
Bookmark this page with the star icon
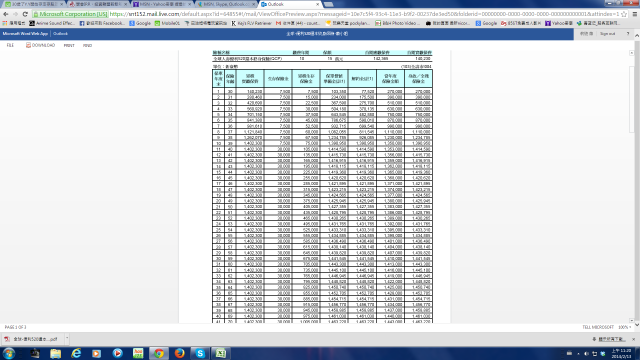click(624, 14)
